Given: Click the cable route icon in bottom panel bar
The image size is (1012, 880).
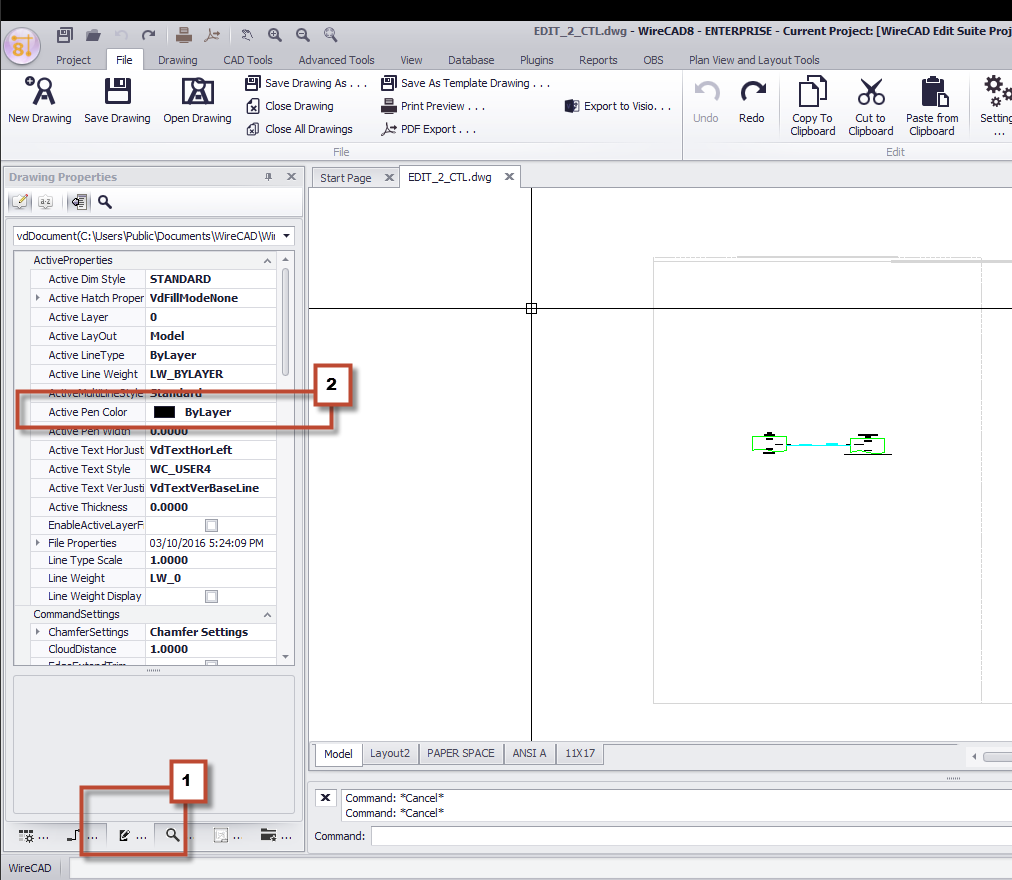Looking at the screenshot, I should click(x=82, y=836).
